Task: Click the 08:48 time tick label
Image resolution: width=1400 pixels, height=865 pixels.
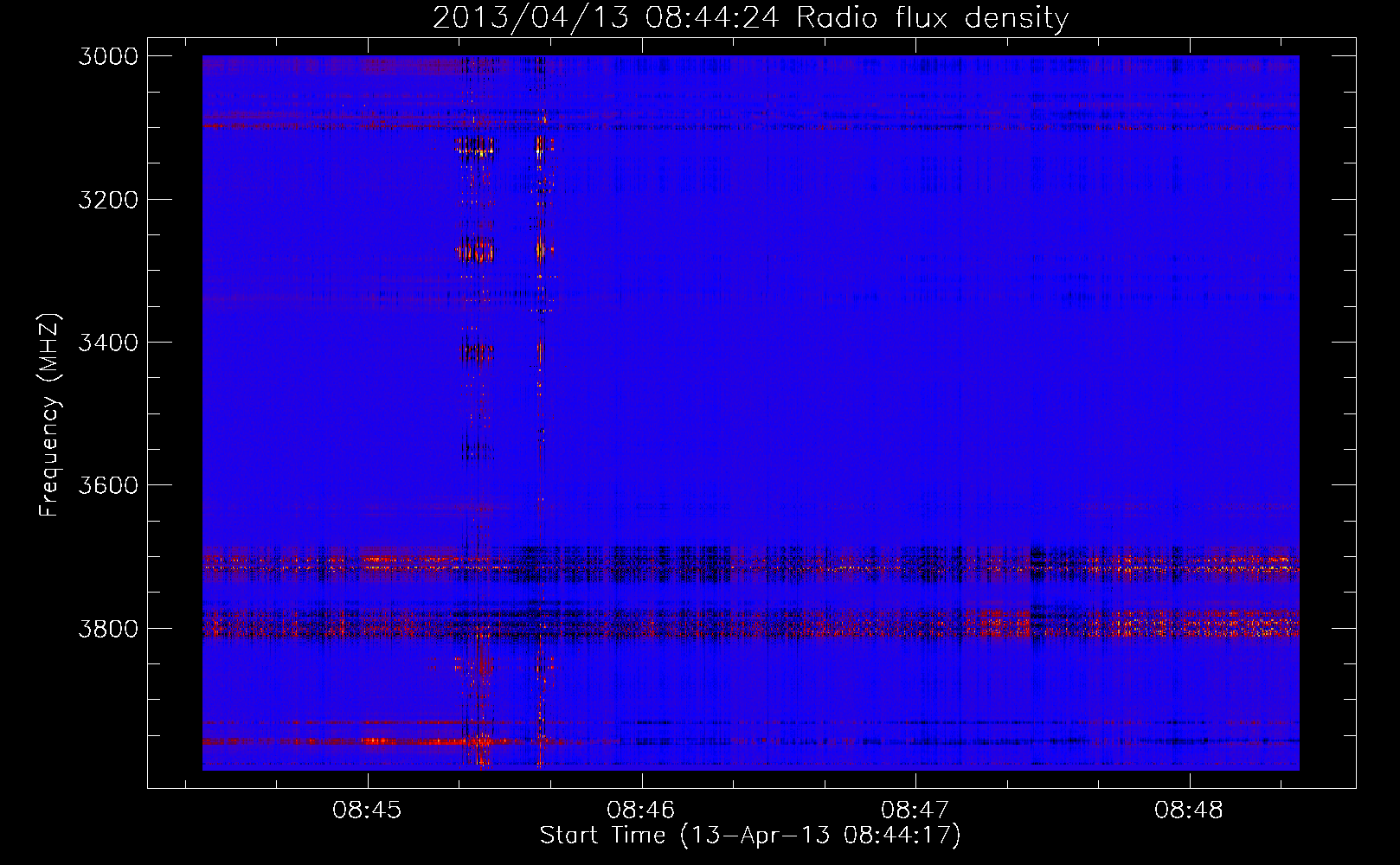Action: point(1189,810)
